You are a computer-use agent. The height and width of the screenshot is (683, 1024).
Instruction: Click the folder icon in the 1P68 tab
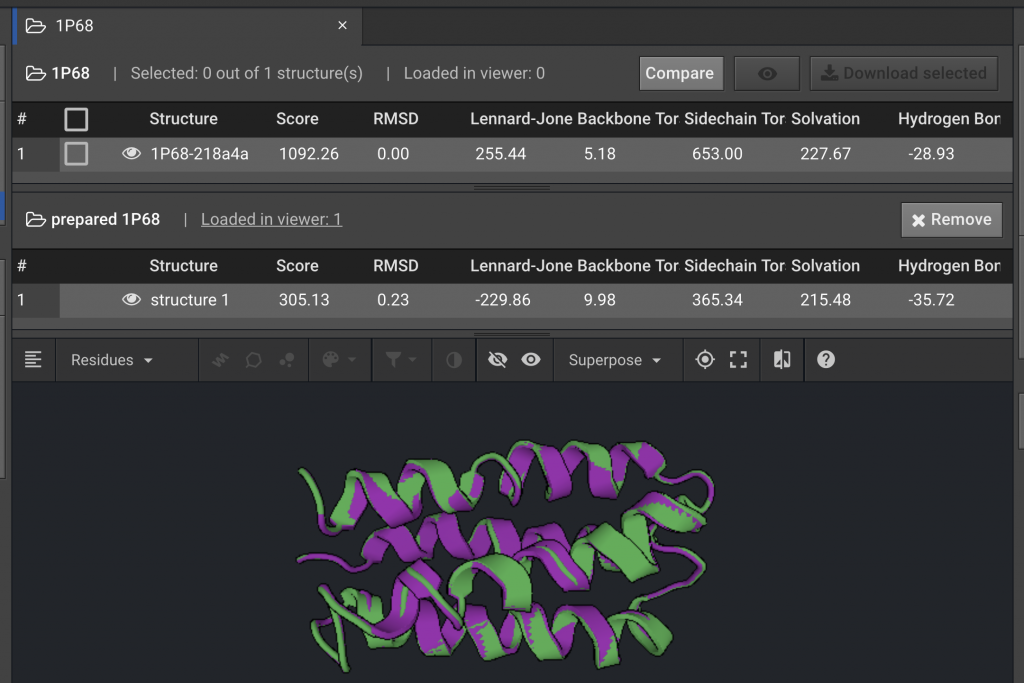(36, 25)
